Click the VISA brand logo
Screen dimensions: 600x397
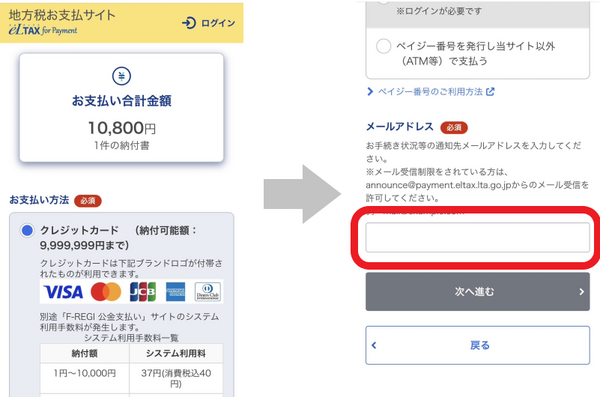click(x=63, y=292)
